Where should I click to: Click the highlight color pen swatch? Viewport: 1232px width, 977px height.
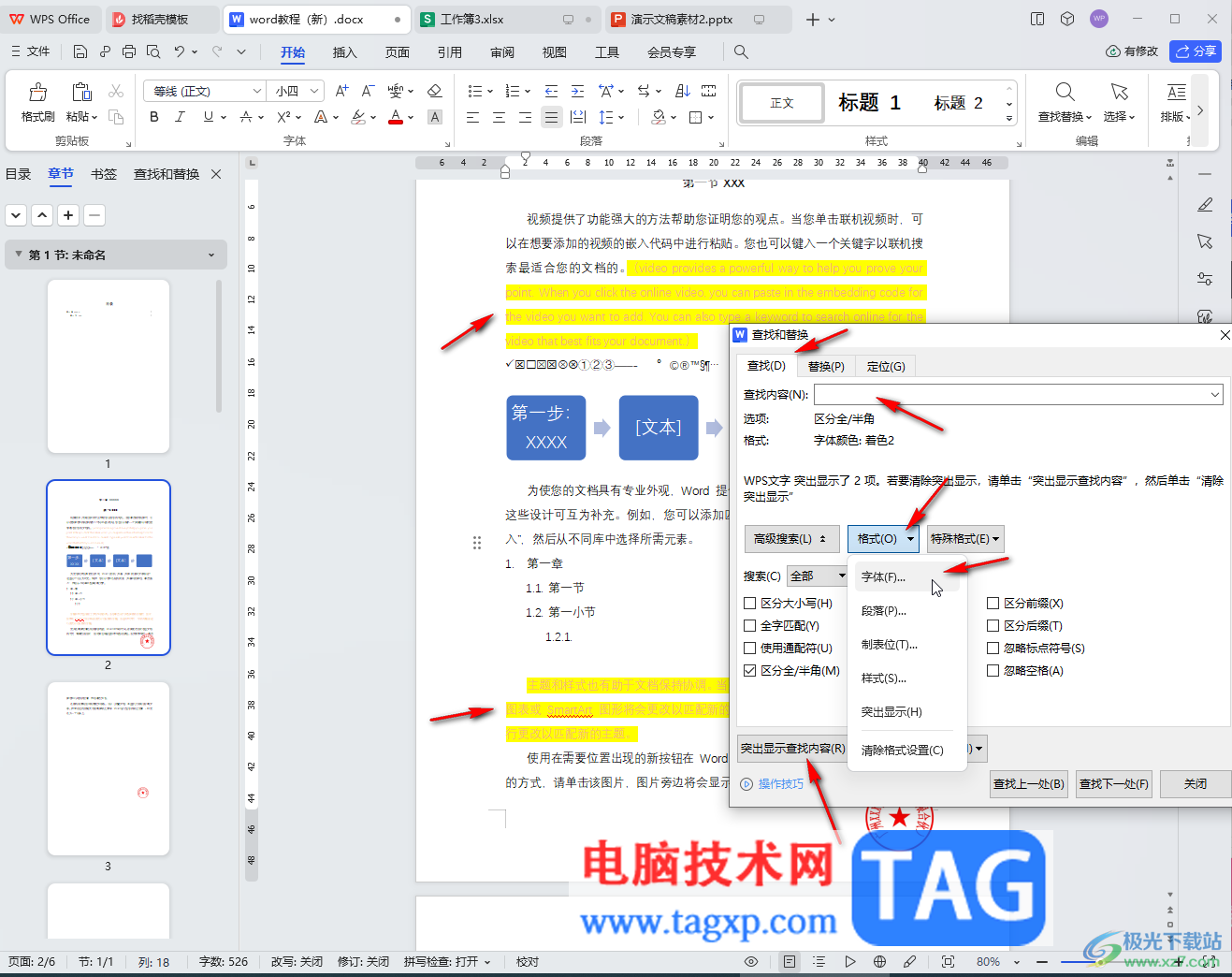pos(358,117)
